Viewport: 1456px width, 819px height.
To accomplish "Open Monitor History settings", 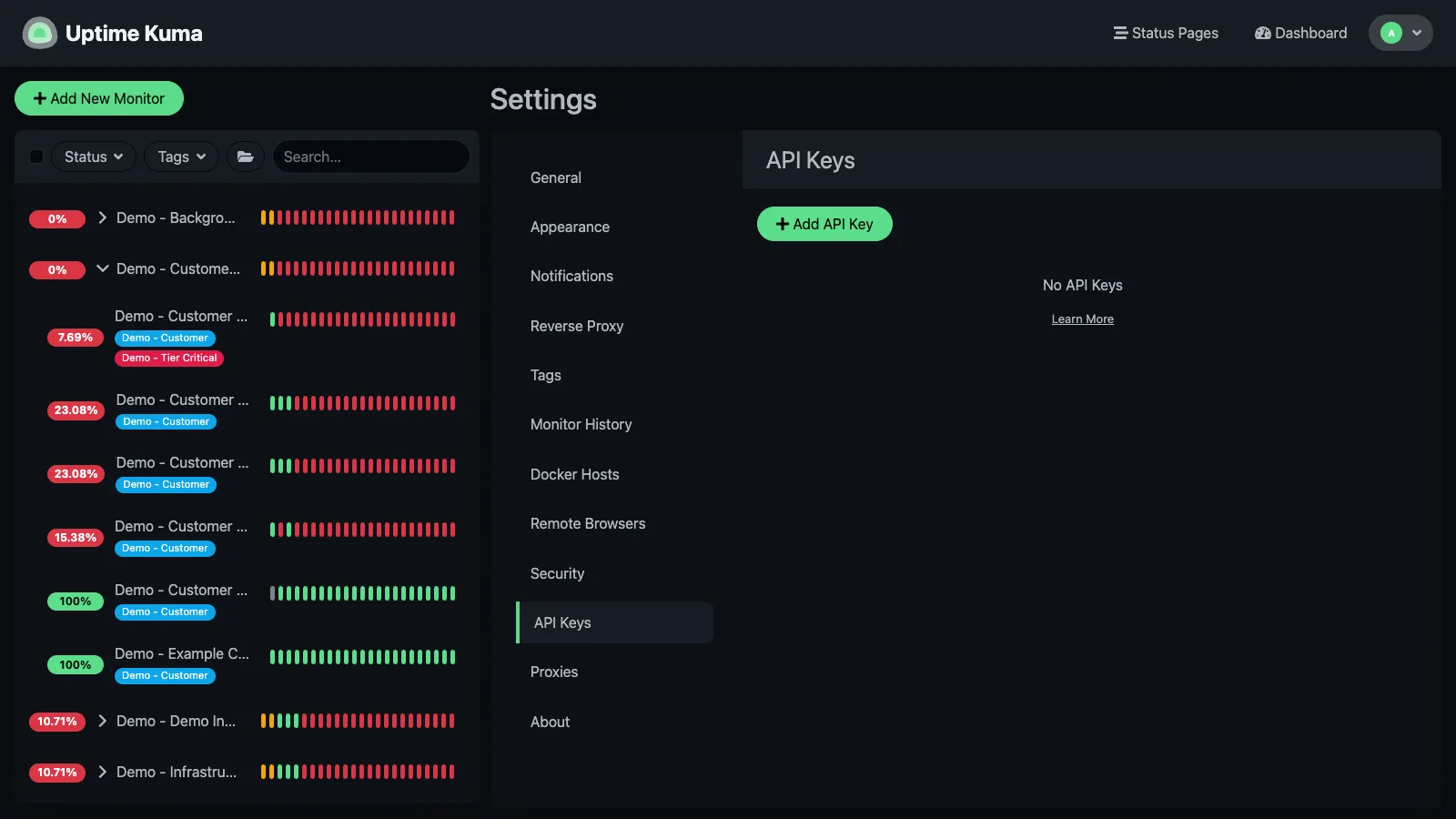I will pos(614,424).
